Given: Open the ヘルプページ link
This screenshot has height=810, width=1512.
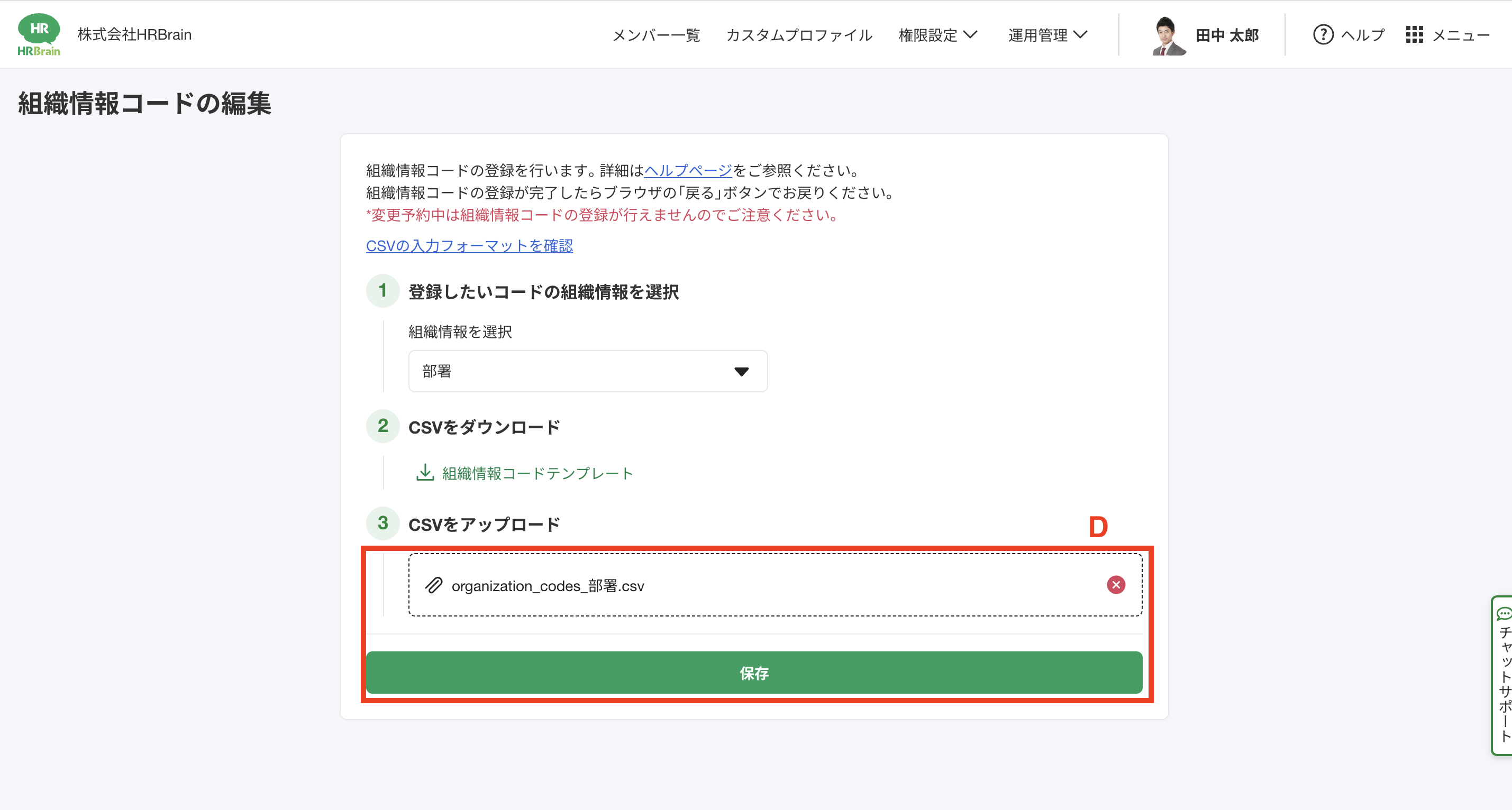Looking at the screenshot, I should [687, 171].
